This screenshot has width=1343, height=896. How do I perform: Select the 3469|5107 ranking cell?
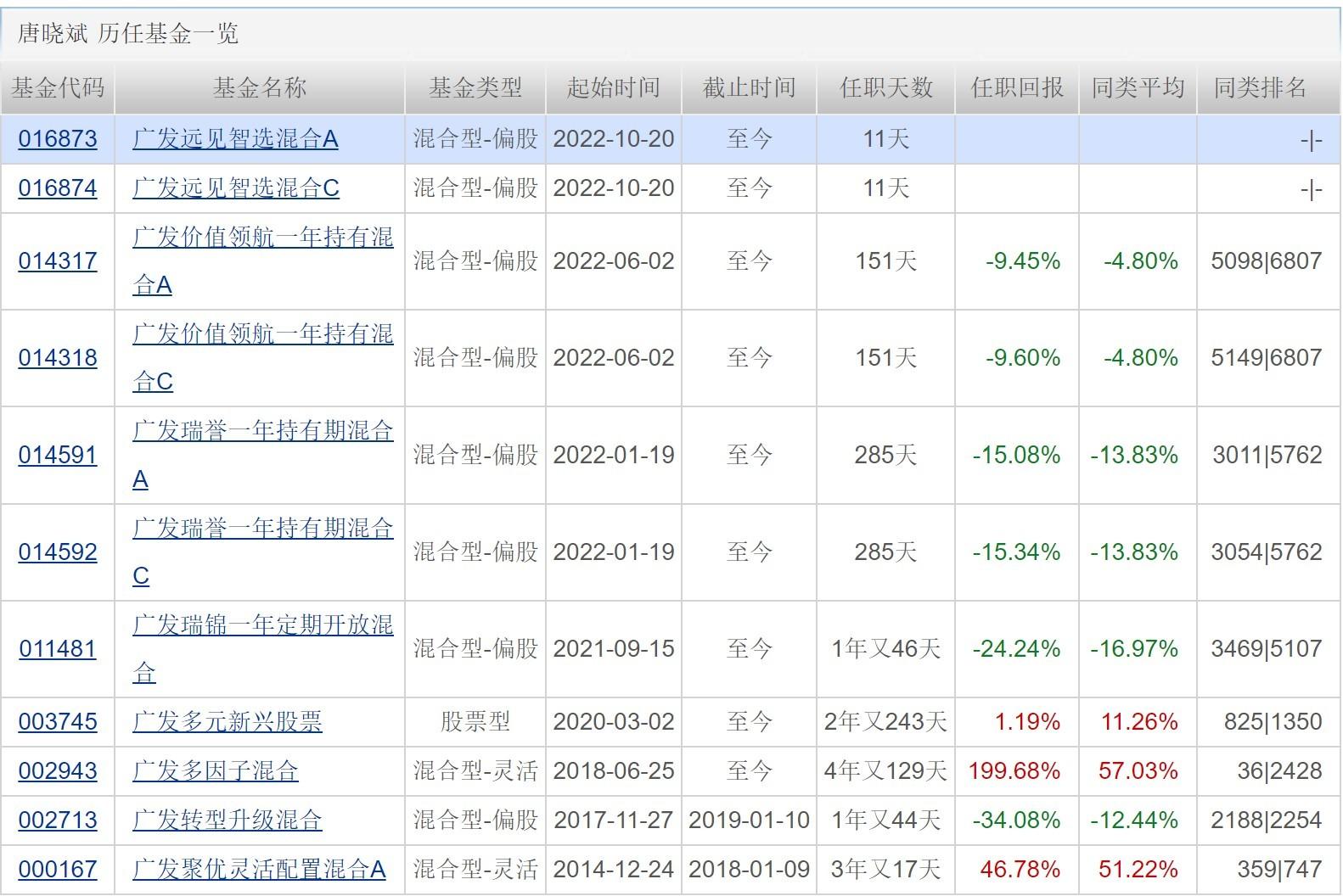pyautogui.click(x=1267, y=649)
